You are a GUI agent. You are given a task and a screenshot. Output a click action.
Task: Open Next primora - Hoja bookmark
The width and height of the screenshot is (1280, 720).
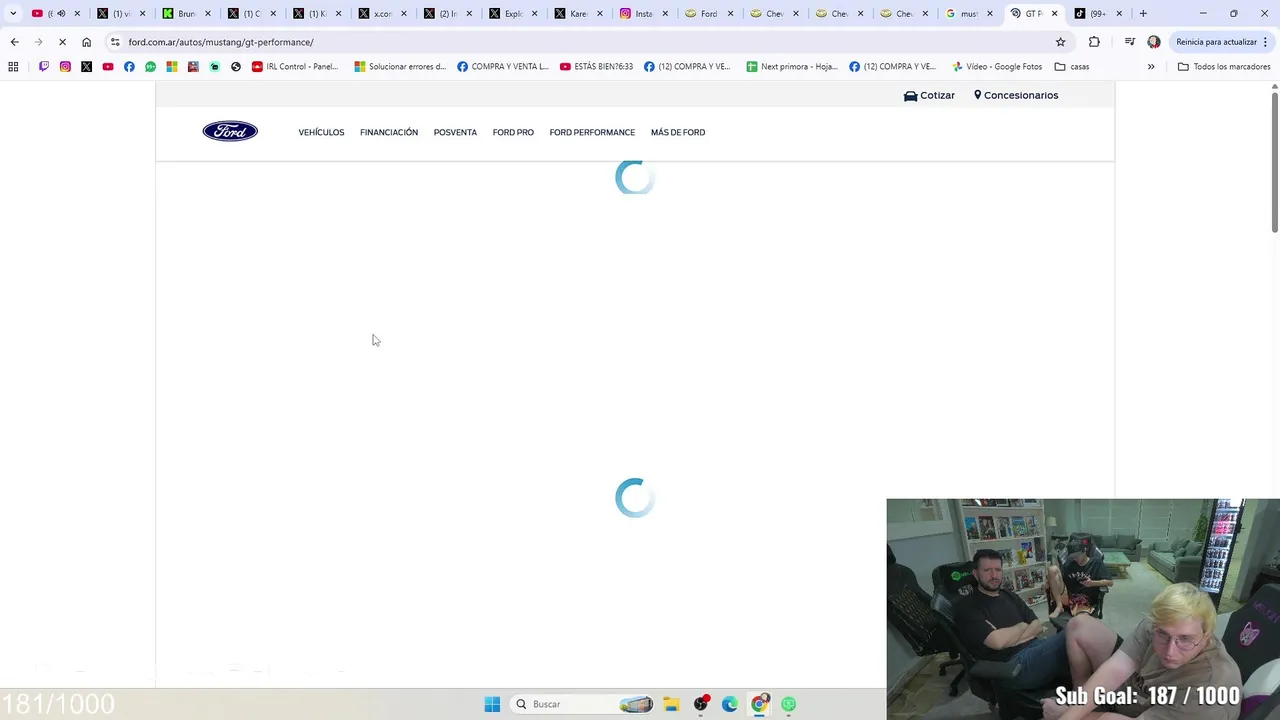click(792, 66)
